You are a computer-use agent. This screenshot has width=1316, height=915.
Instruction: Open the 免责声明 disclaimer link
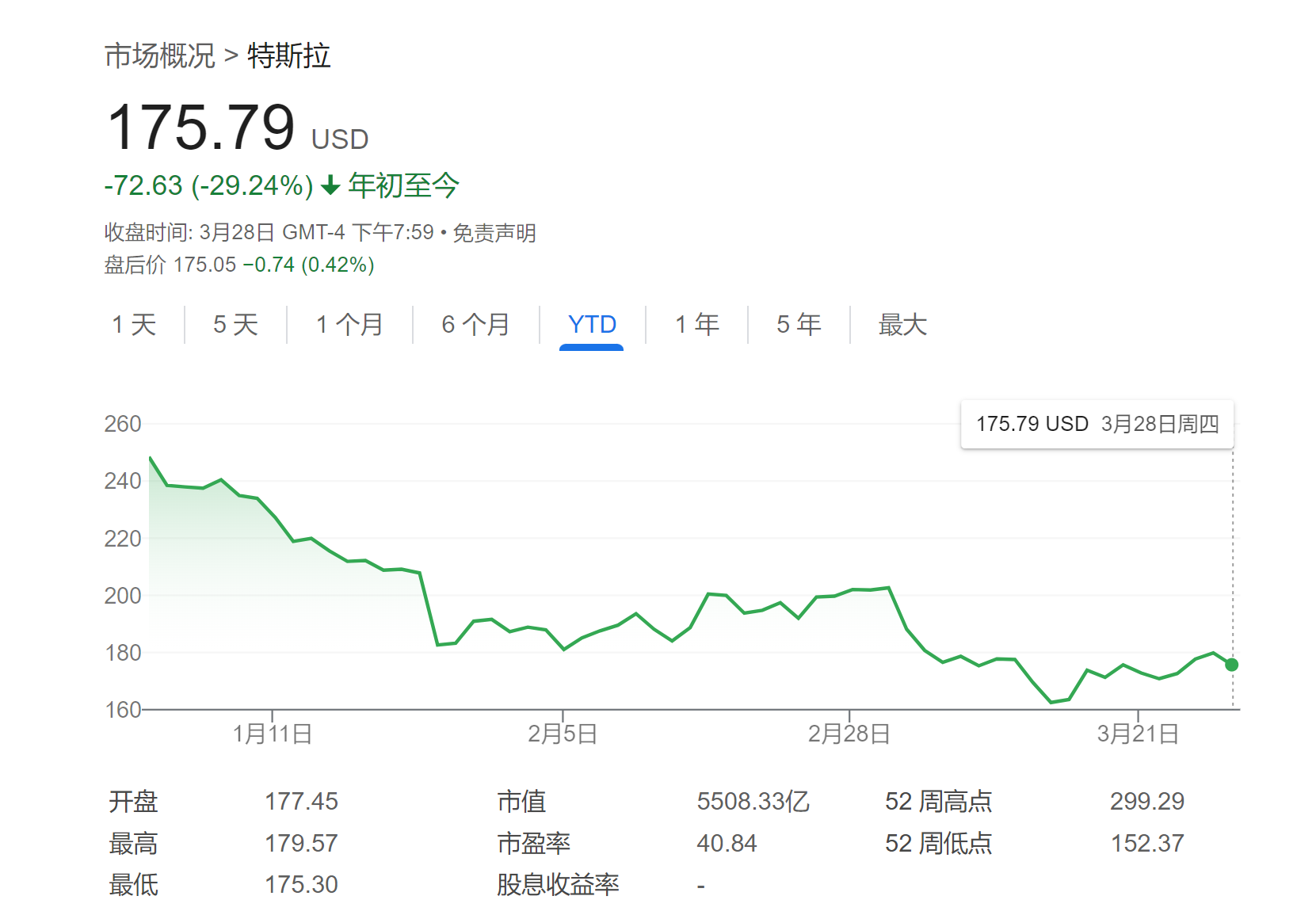click(494, 233)
